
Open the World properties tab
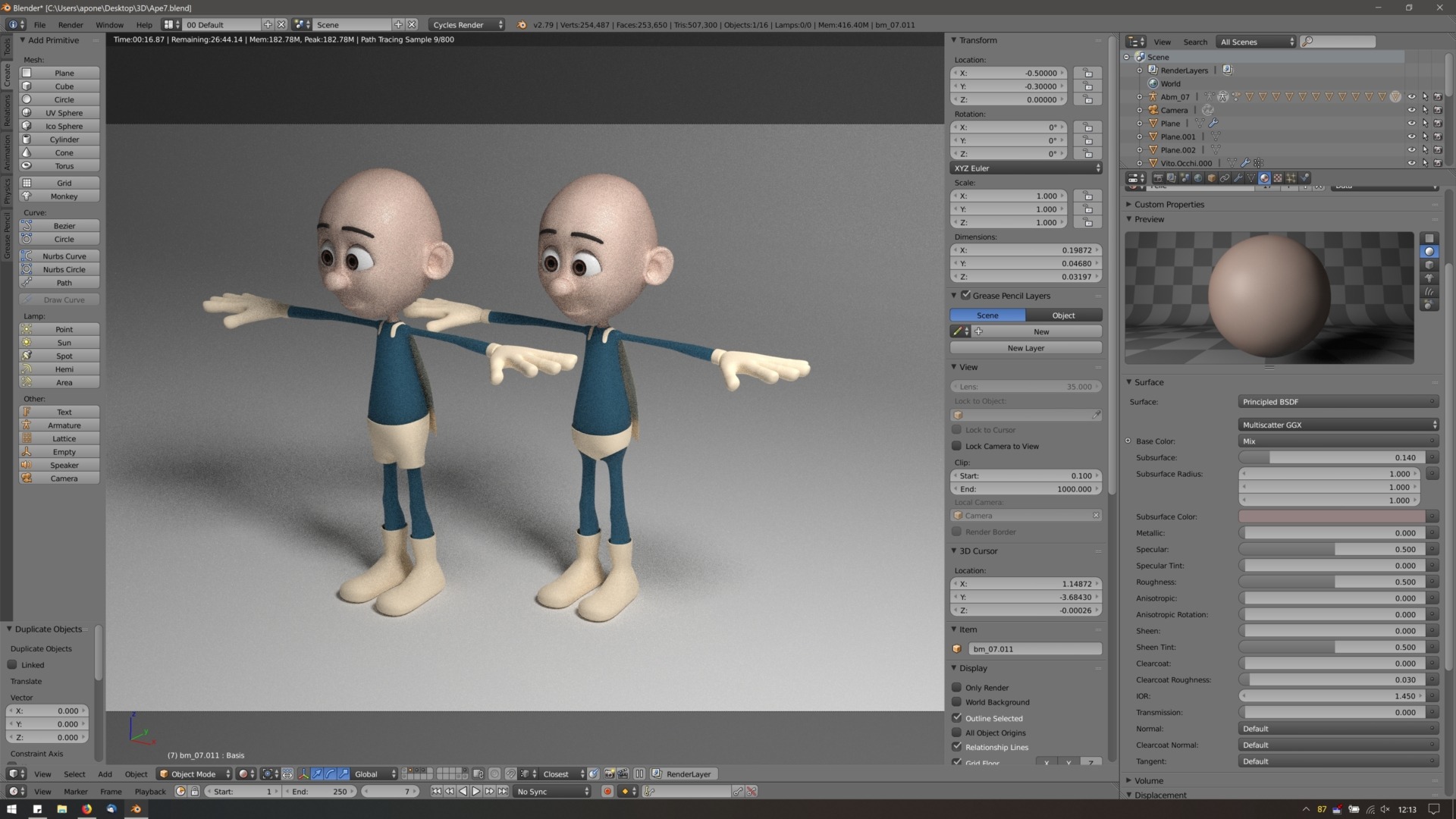pos(1198,178)
